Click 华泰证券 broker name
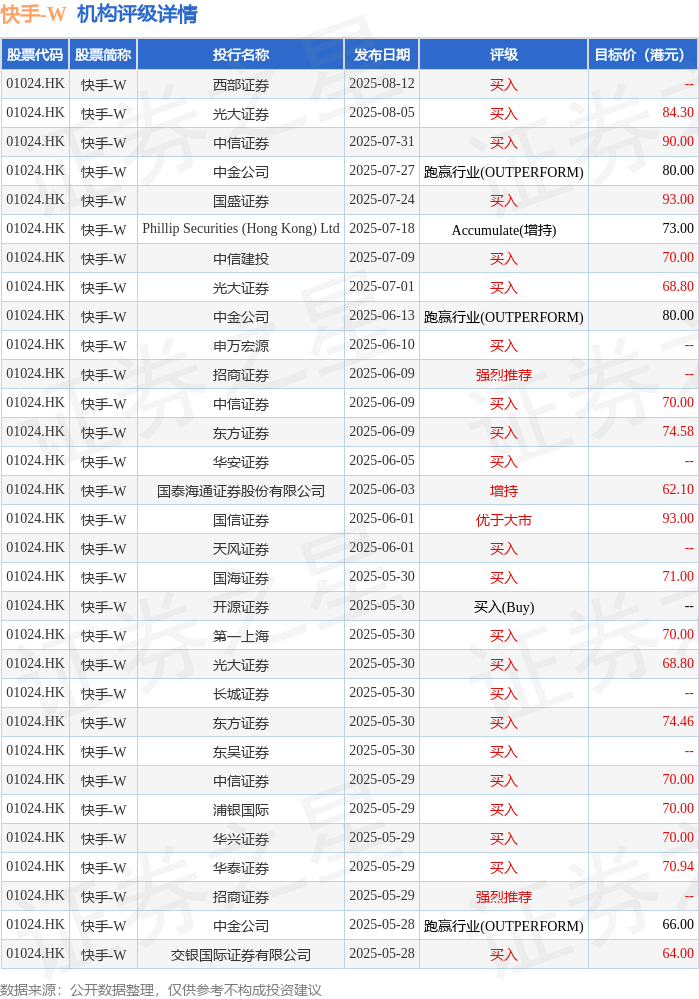Image resolution: width=699 pixels, height=999 pixels. tap(241, 868)
